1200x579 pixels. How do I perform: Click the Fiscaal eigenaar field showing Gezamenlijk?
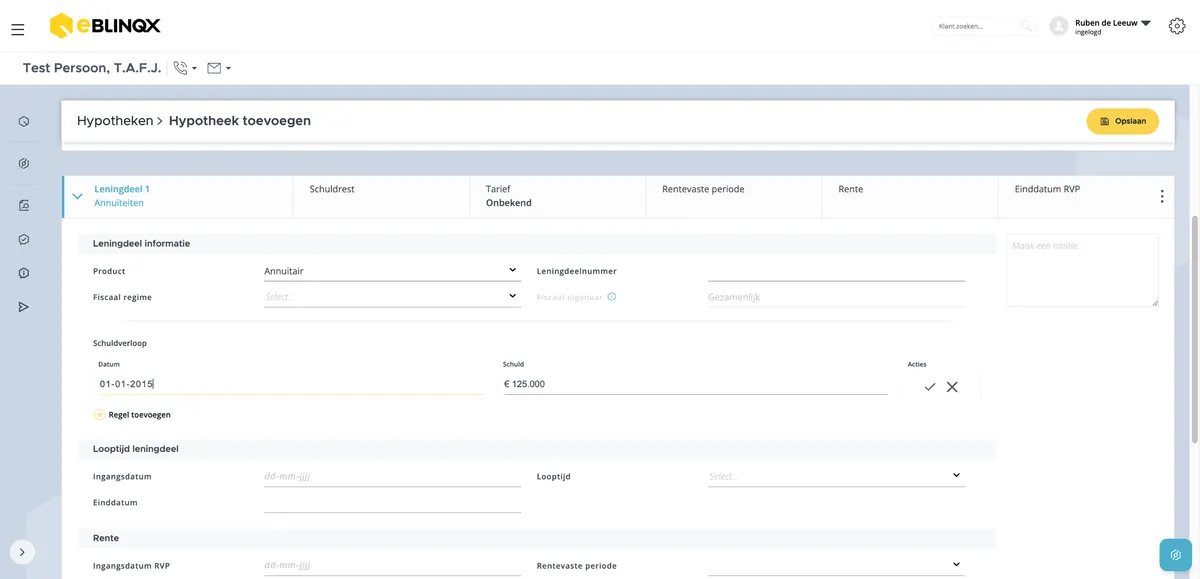pos(836,297)
